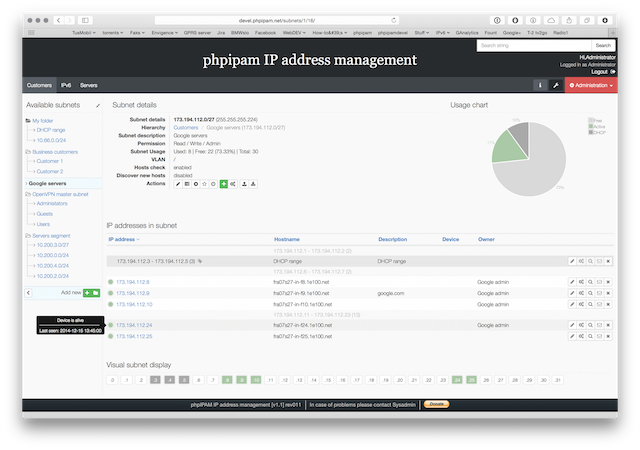Click the share icon in subnet Actions row
Screen dimensions: 640x450
(x=233, y=184)
